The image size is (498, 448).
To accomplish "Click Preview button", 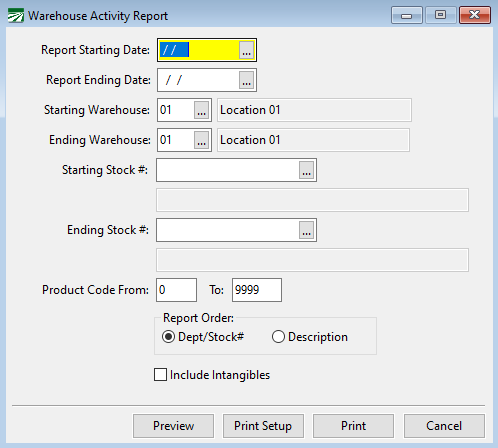I will 173,426.
